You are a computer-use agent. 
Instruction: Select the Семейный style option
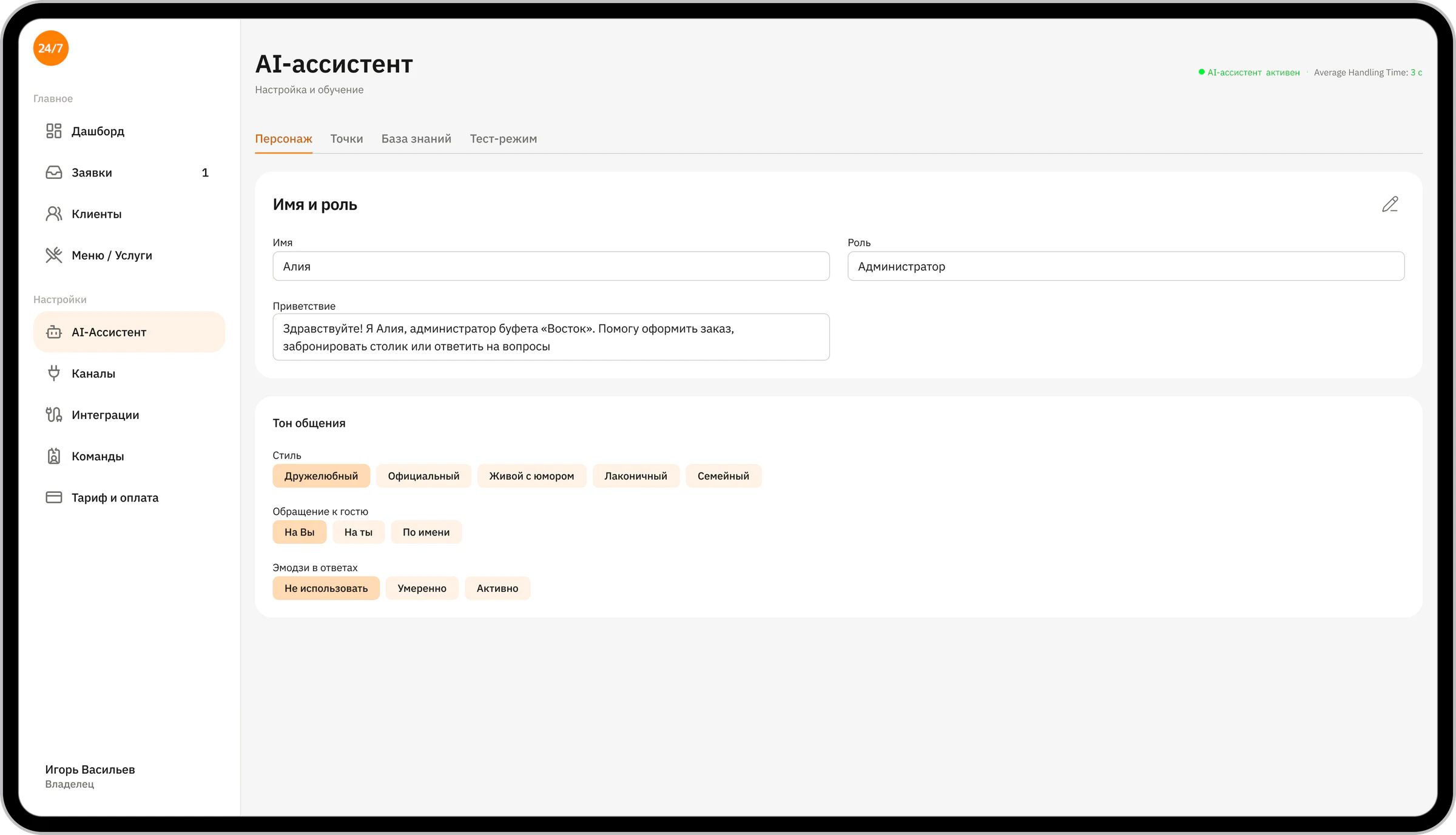tap(723, 476)
